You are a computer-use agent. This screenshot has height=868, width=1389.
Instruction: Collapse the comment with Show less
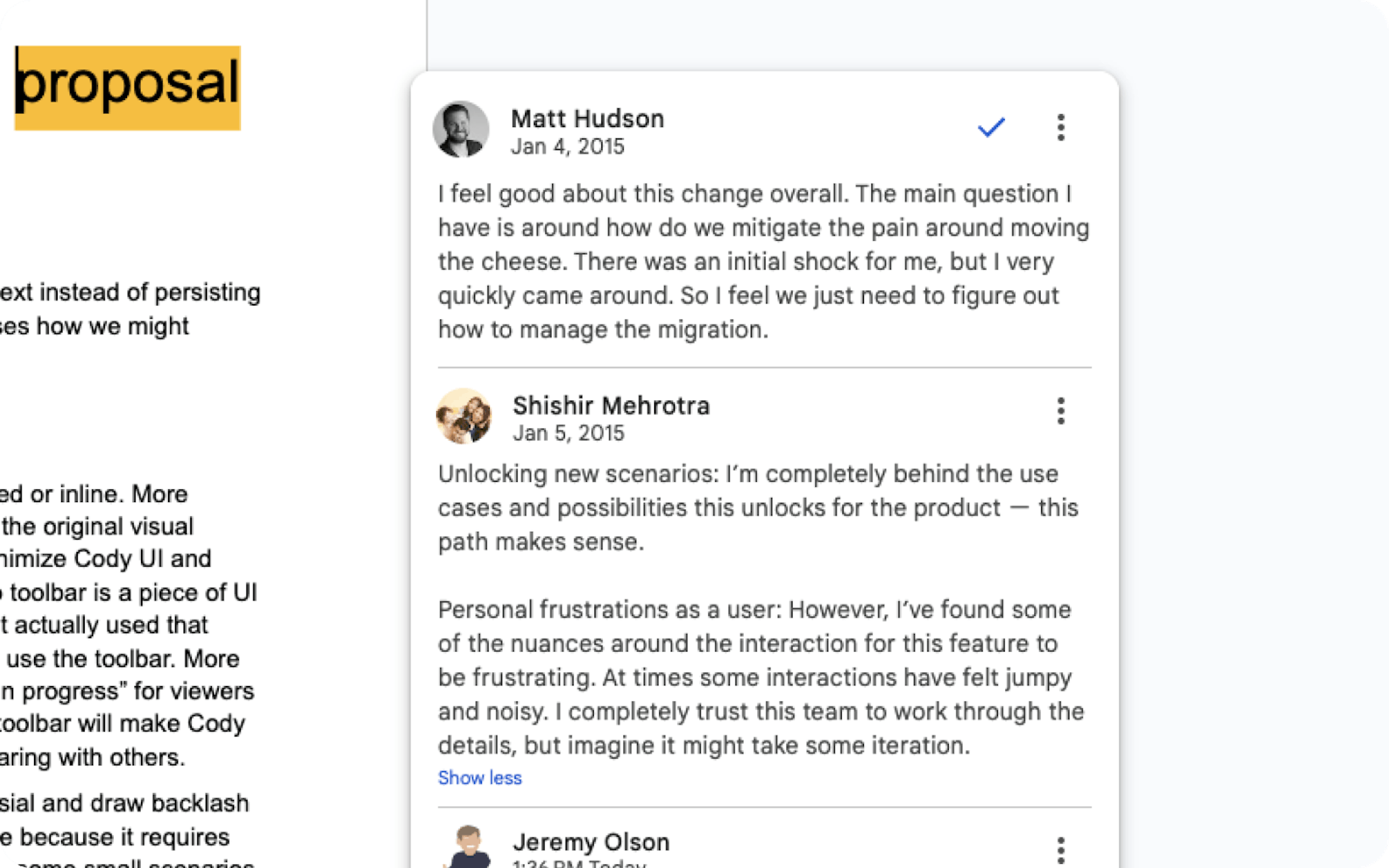coord(480,778)
